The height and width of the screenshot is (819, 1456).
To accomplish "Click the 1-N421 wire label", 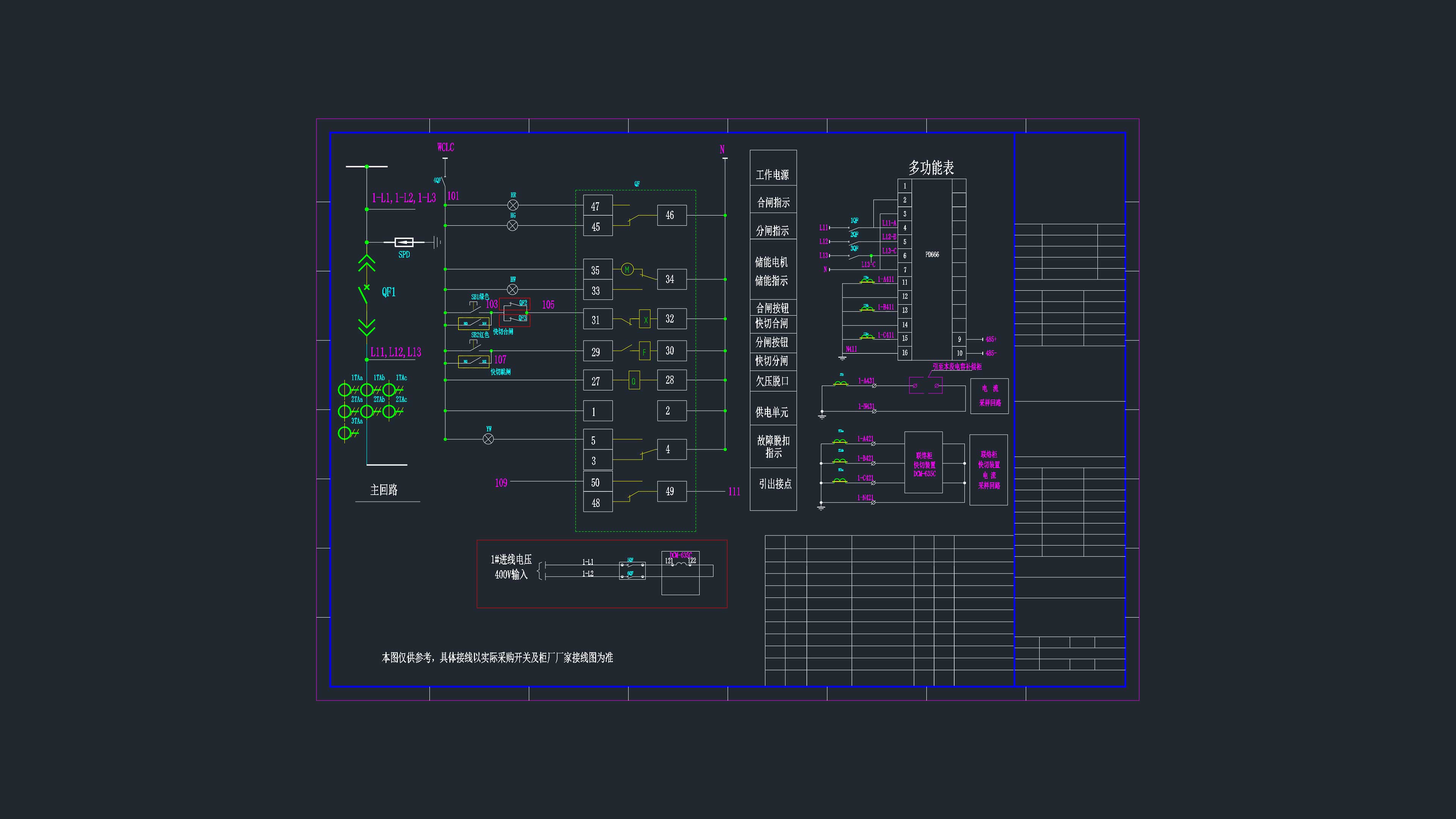I will (865, 498).
